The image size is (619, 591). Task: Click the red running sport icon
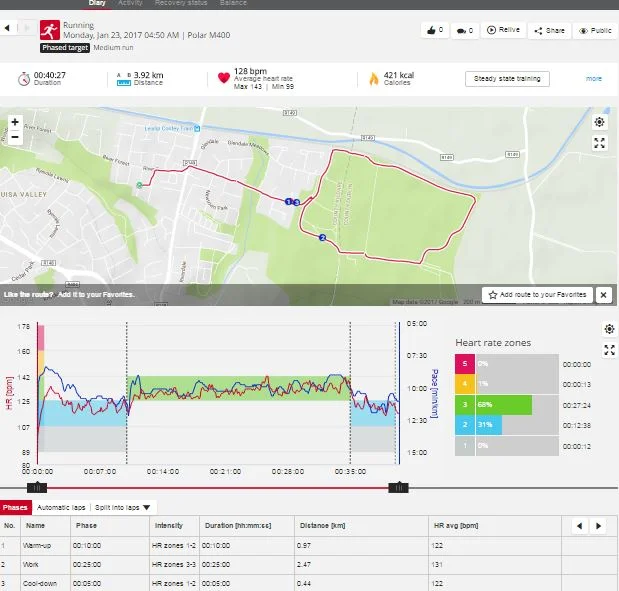pyautogui.click(x=49, y=30)
